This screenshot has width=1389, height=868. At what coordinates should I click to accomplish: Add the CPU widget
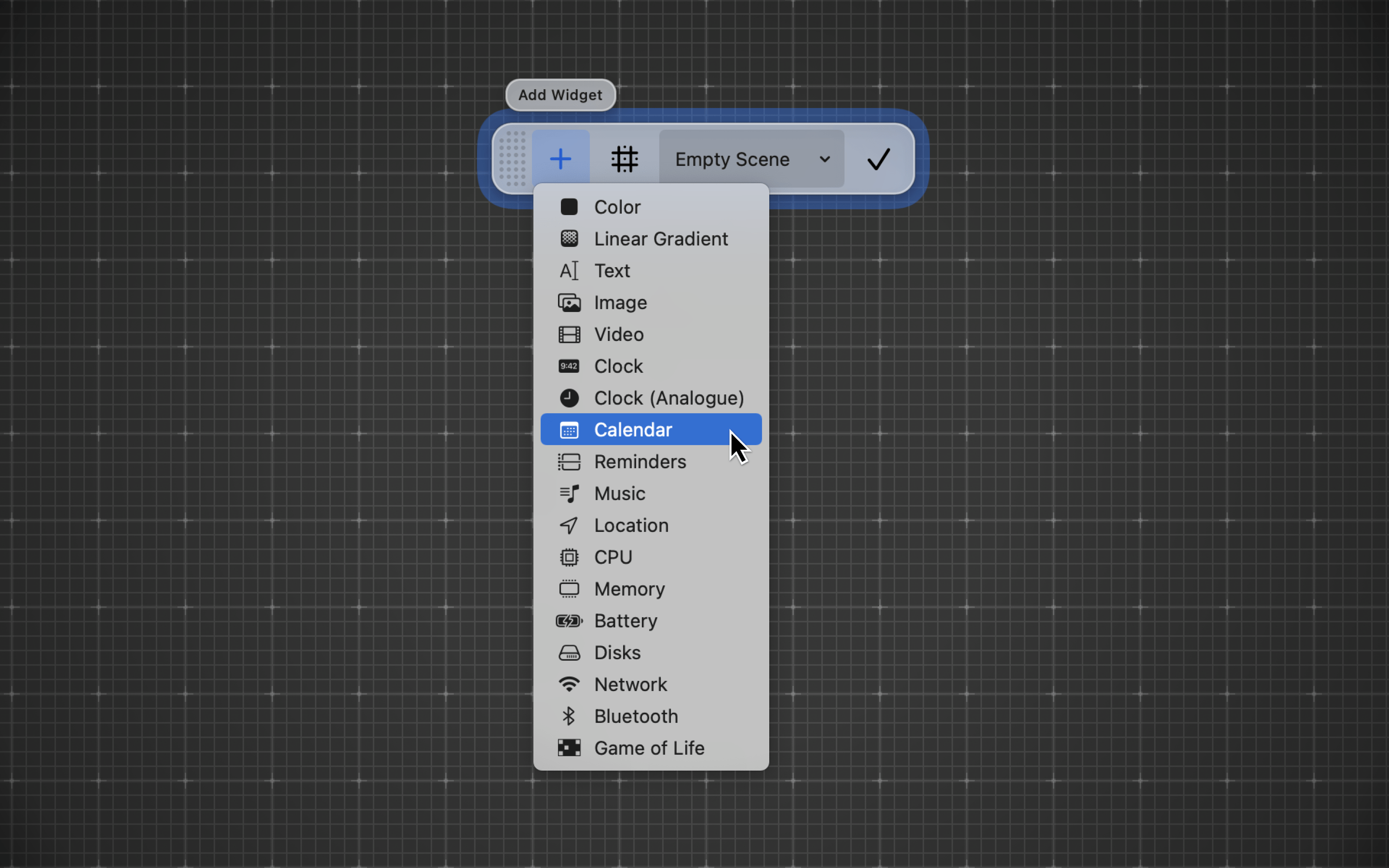[x=651, y=557]
